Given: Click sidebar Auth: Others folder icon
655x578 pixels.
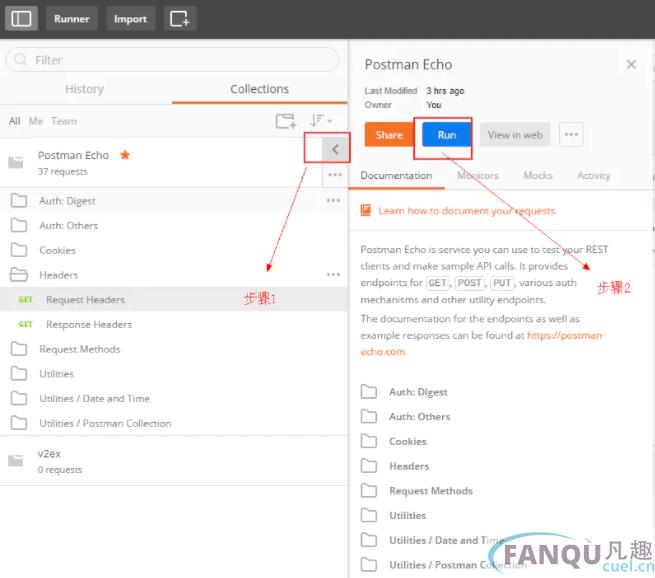Looking at the screenshot, I should pos(19,226).
